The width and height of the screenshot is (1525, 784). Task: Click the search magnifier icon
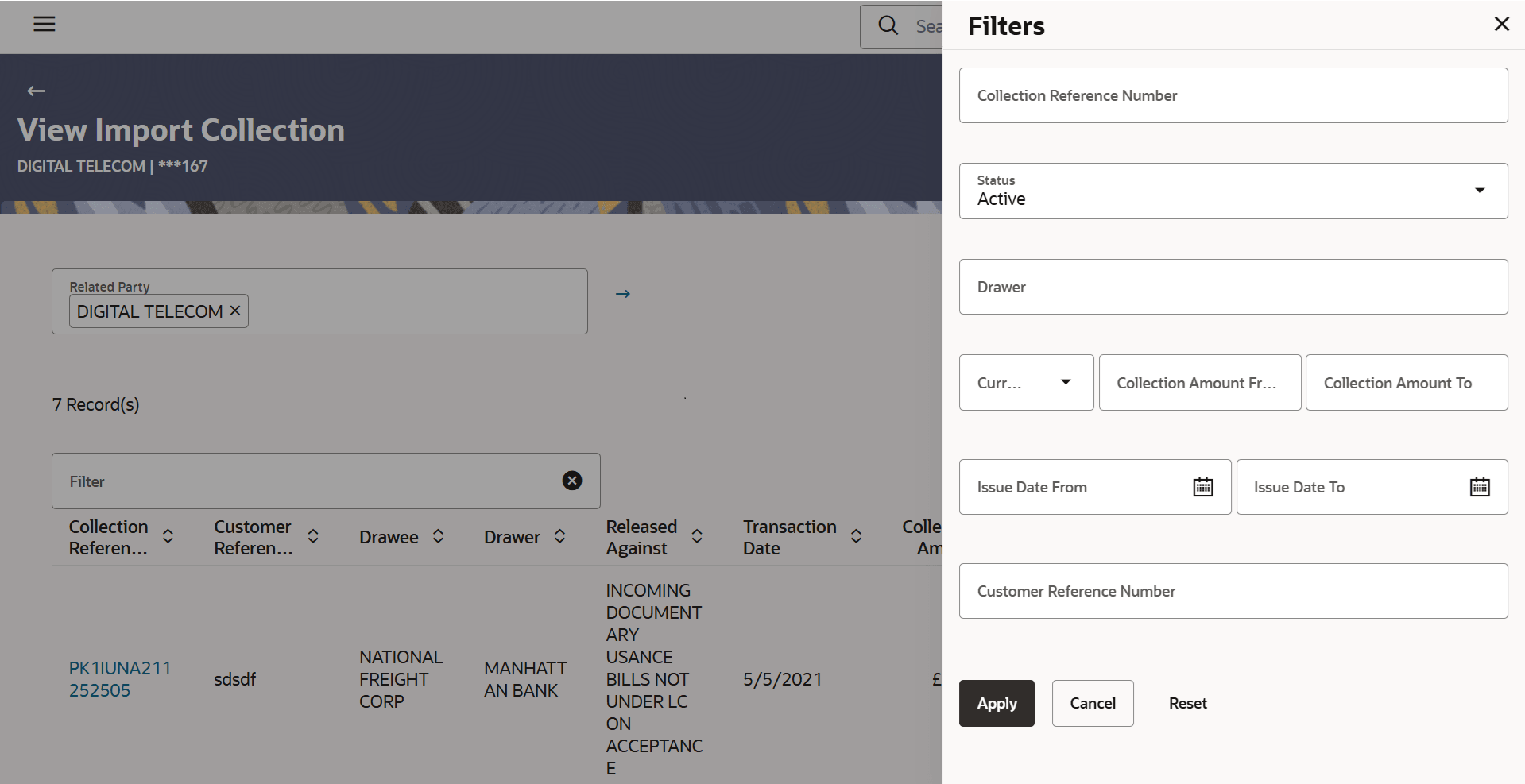point(887,25)
